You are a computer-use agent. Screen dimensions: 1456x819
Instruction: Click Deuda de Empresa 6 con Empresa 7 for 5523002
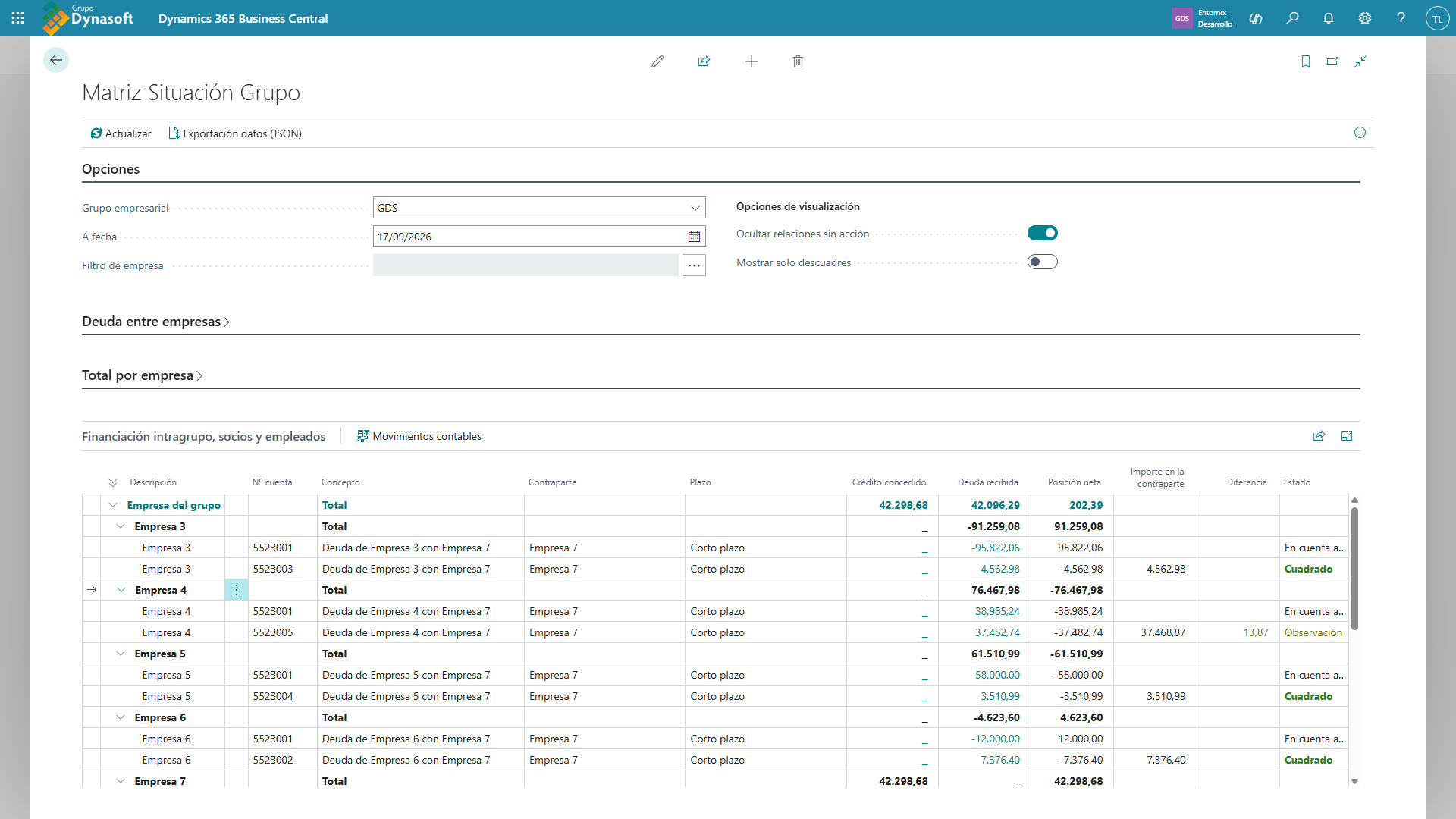[x=406, y=760]
